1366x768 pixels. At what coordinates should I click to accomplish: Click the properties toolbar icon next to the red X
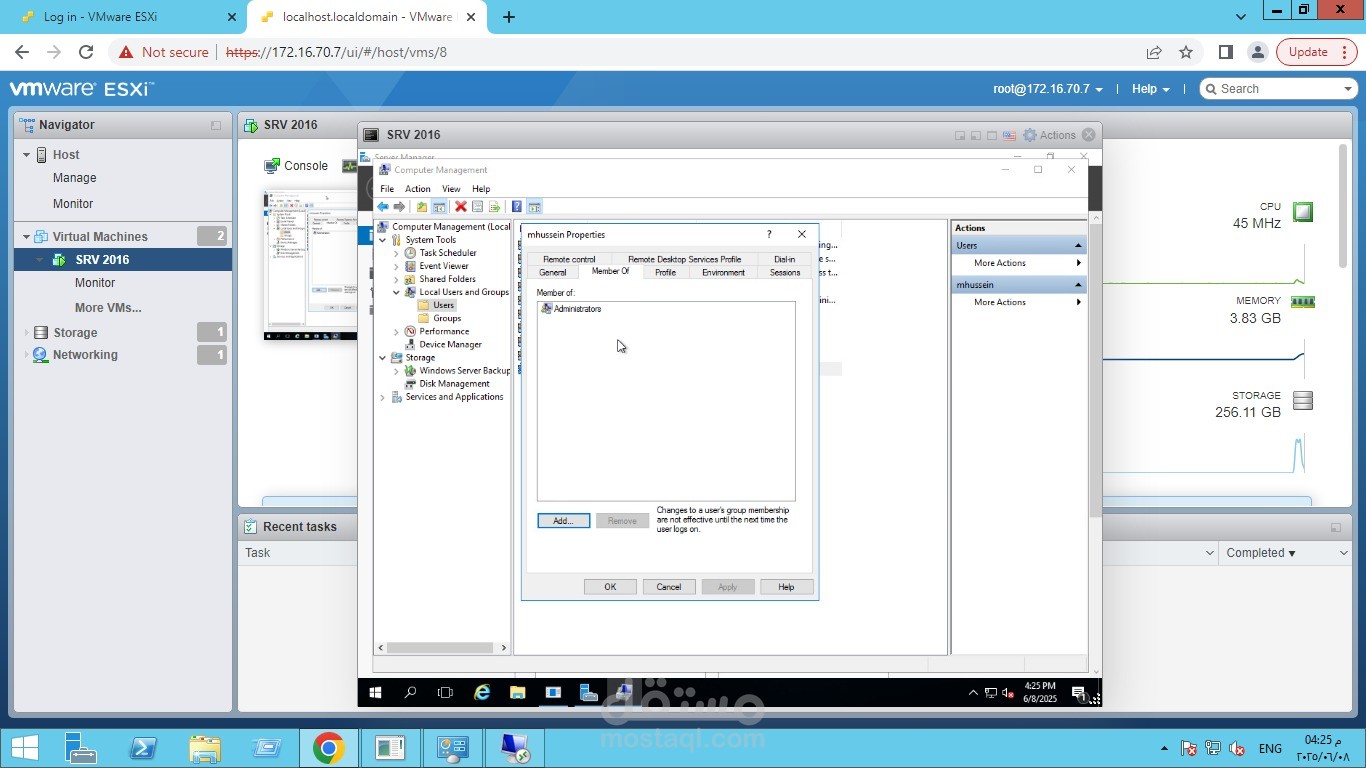pos(478,207)
